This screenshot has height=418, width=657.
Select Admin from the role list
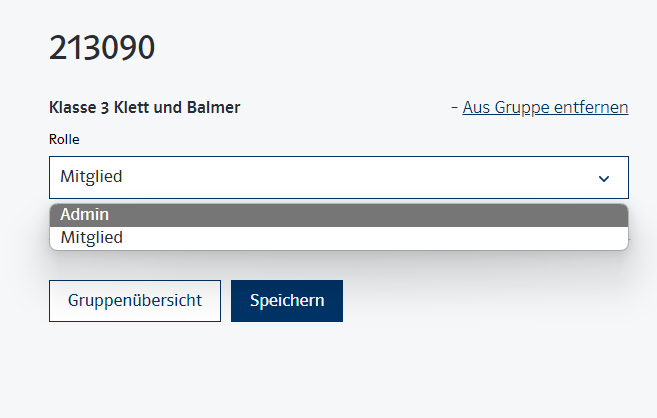click(338, 215)
